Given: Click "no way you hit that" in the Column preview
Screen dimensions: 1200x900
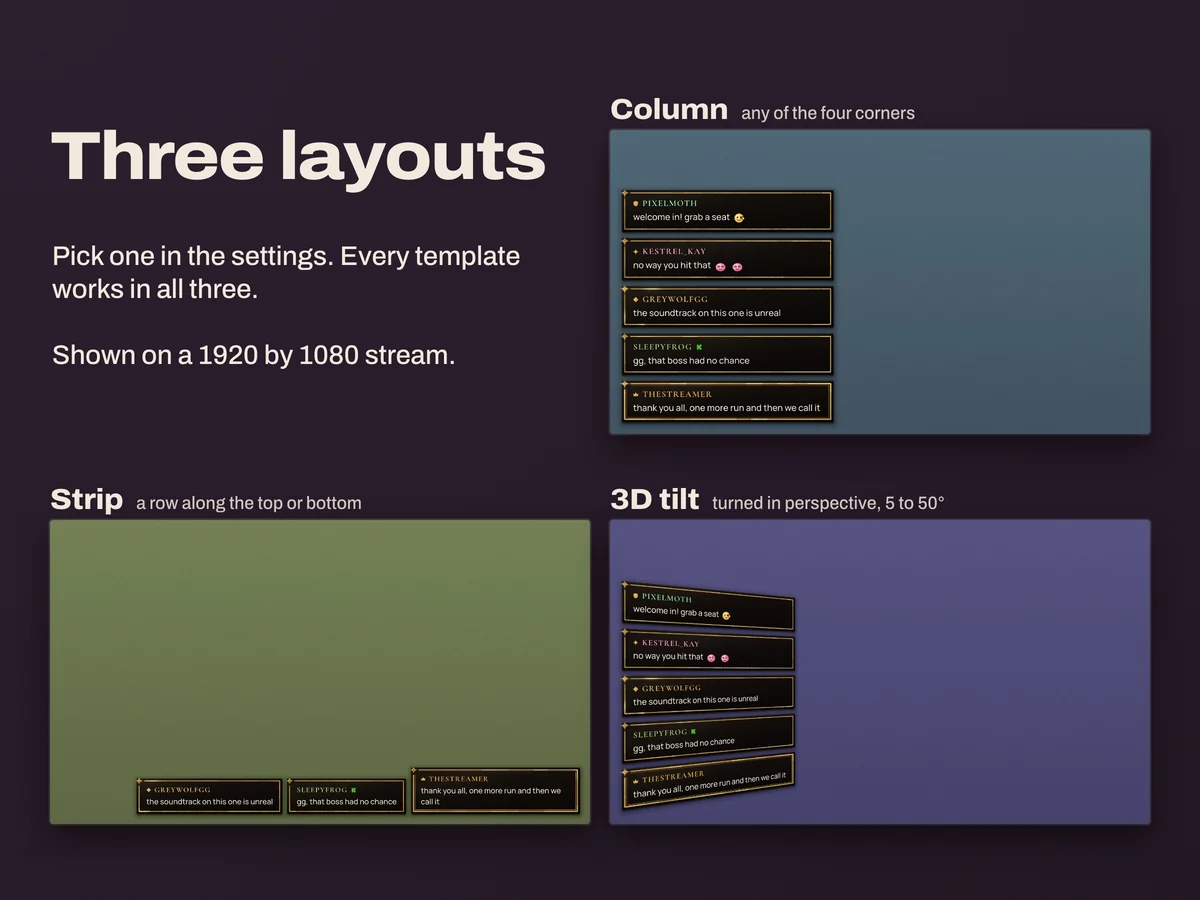Looking at the screenshot, I should (672, 266).
